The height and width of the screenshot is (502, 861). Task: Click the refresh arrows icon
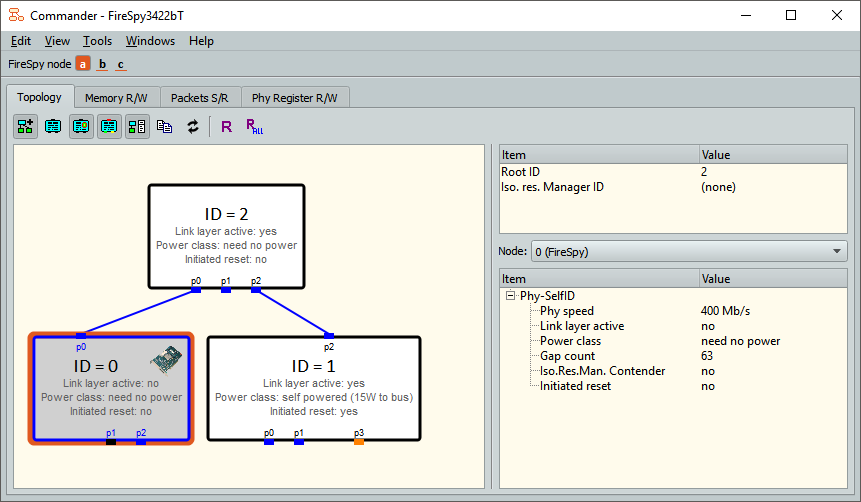coord(193,127)
